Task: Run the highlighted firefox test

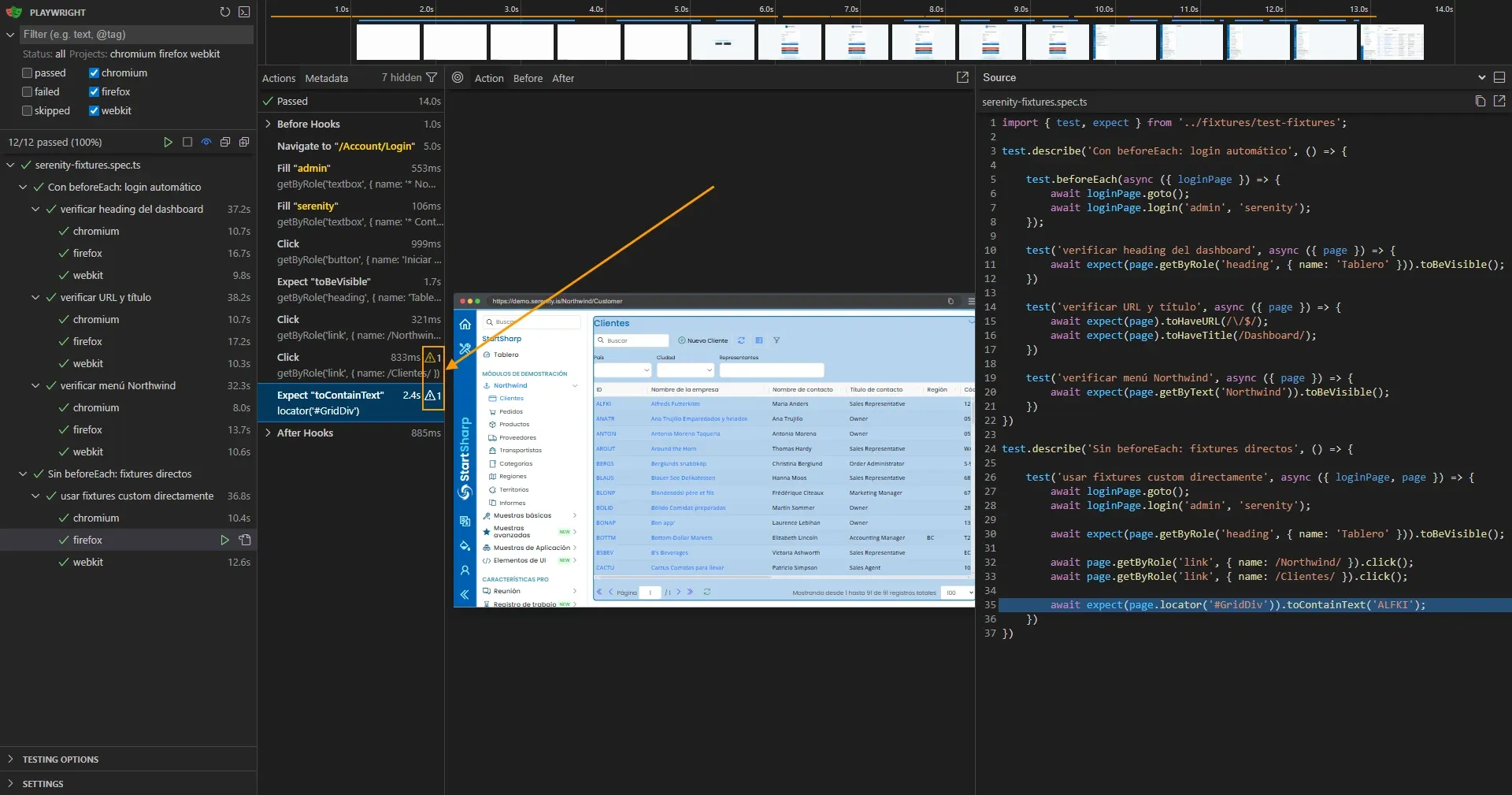Action: (x=224, y=540)
